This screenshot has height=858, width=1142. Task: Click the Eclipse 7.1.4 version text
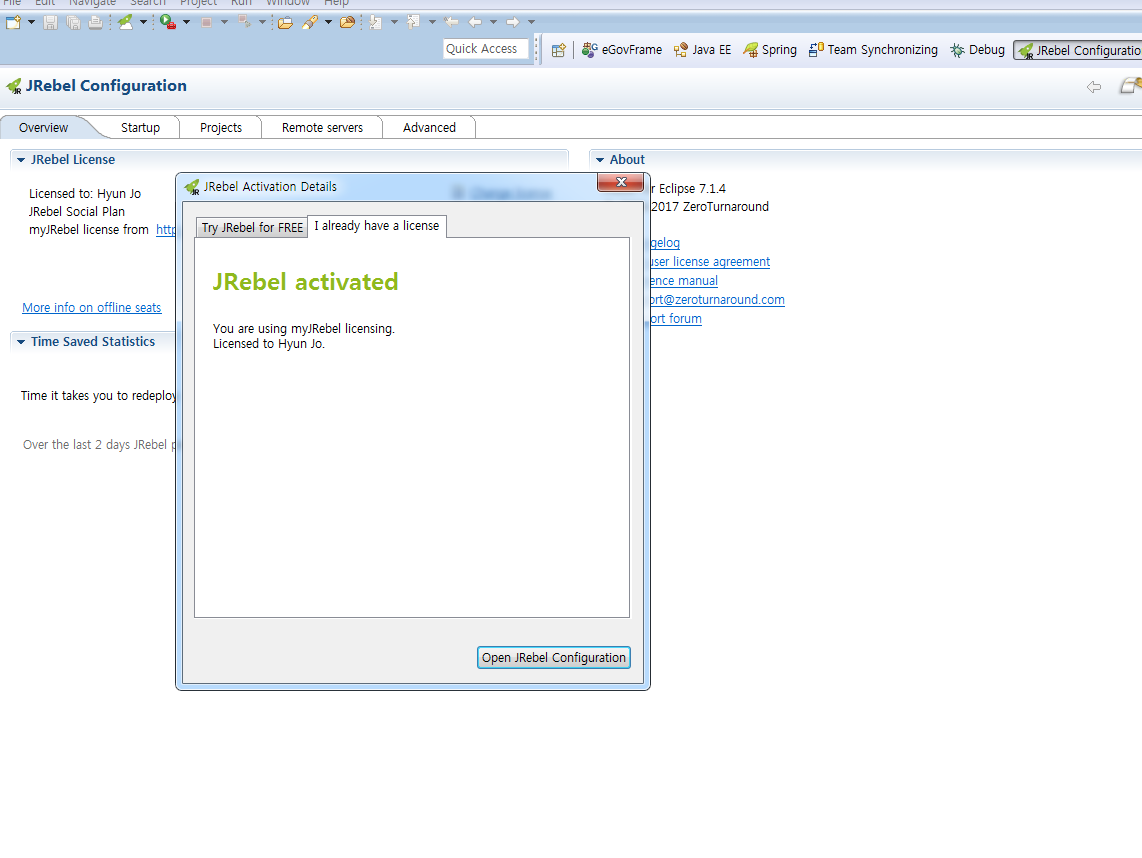tap(692, 189)
